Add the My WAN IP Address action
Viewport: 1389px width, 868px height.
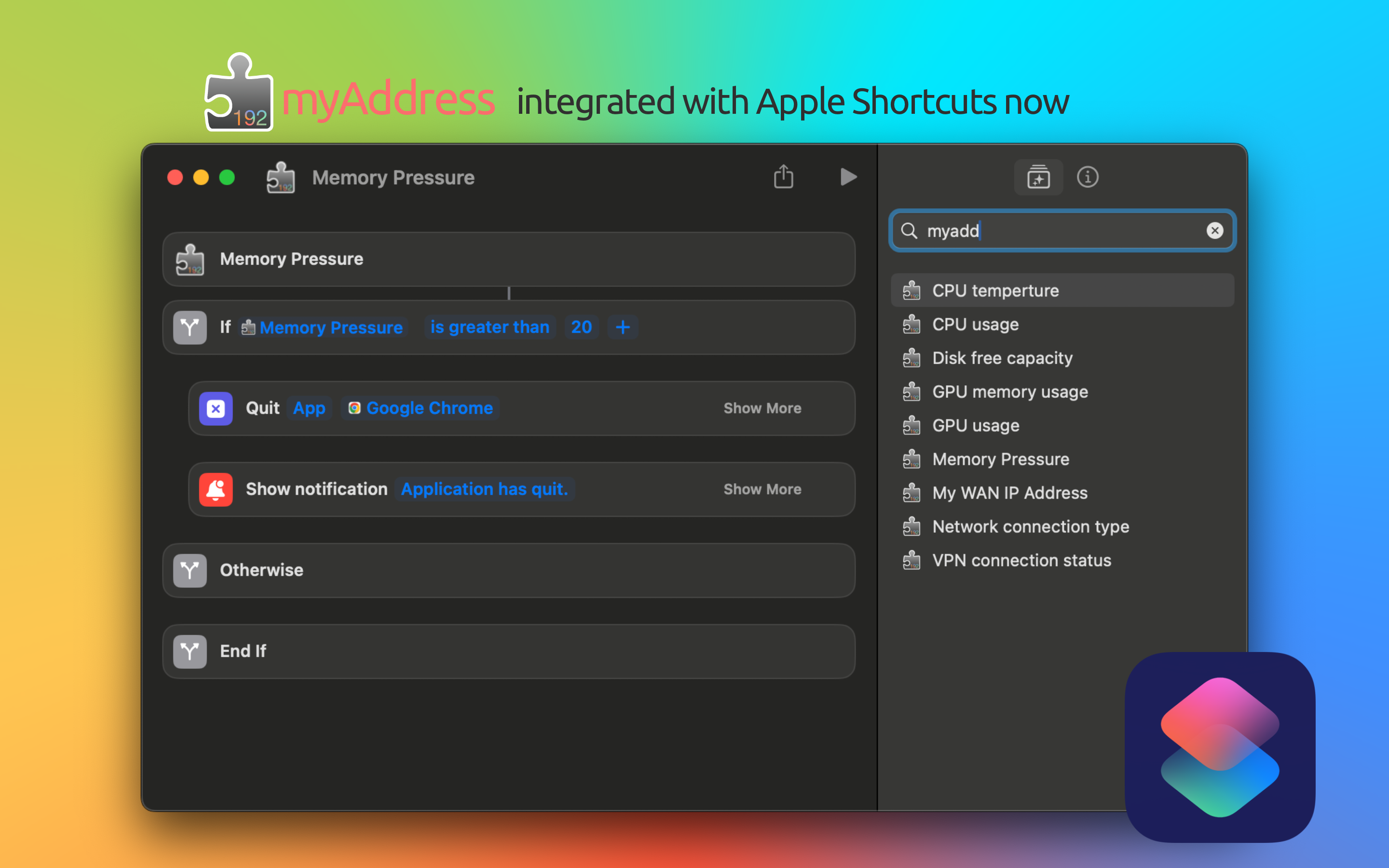1062,493
